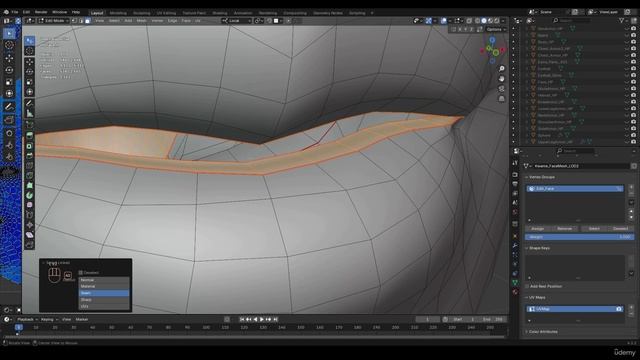Play the animation in the timeline
640x360 pixels.
[x=262, y=320]
